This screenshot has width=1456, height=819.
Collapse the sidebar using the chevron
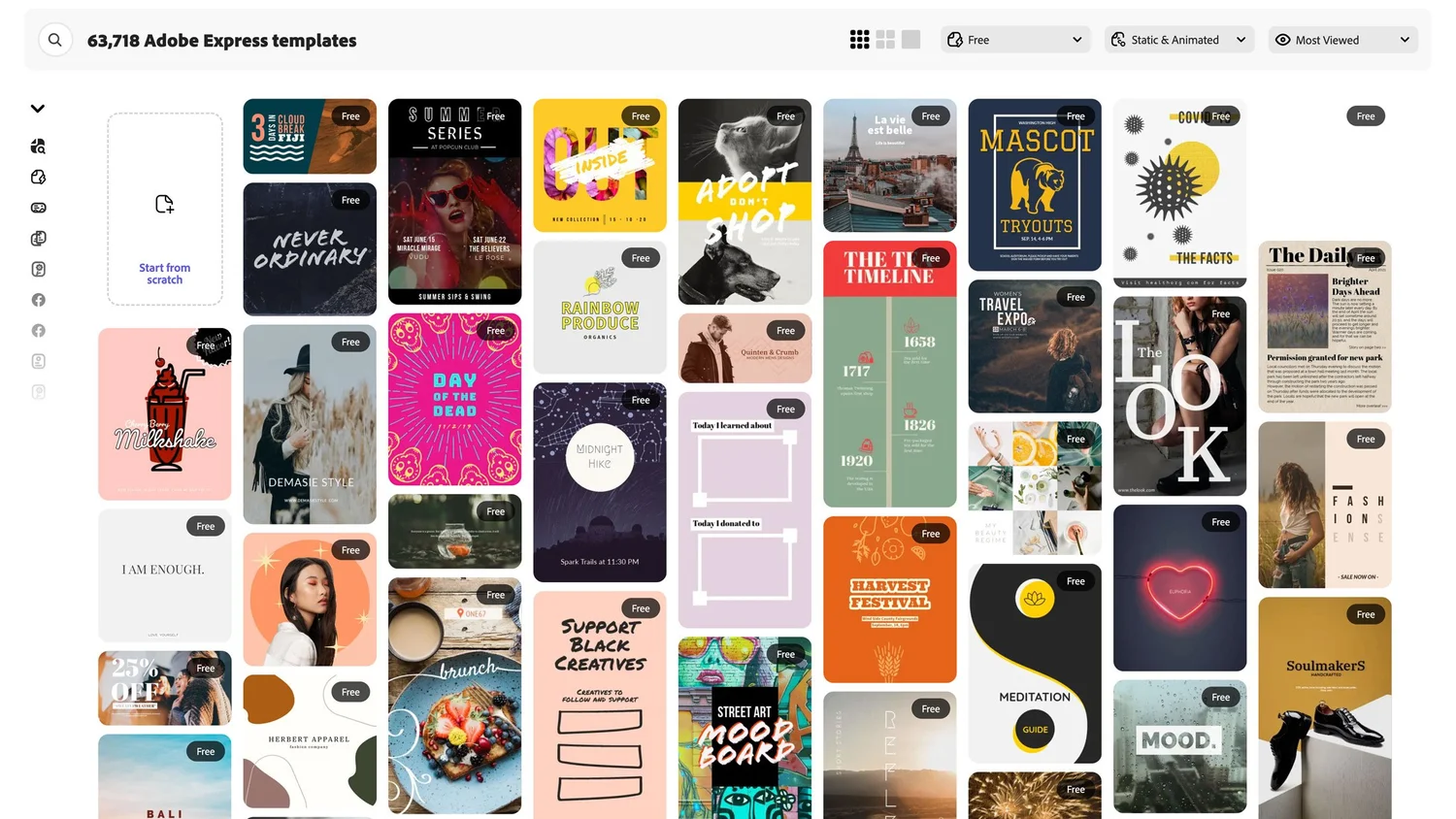pos(38,108)
